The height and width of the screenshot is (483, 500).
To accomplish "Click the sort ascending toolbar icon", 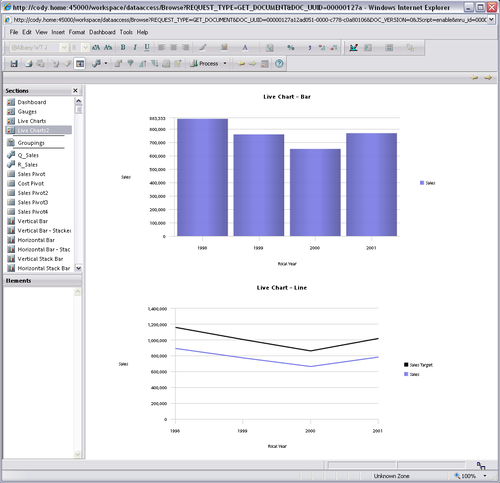I will 143,63.
